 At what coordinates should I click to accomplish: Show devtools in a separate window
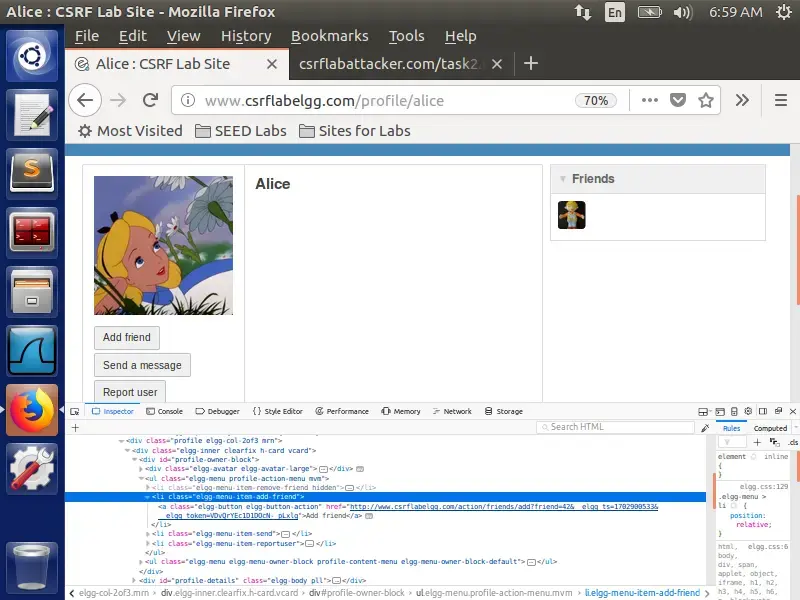pyautogui.click(x=778, y=411)
